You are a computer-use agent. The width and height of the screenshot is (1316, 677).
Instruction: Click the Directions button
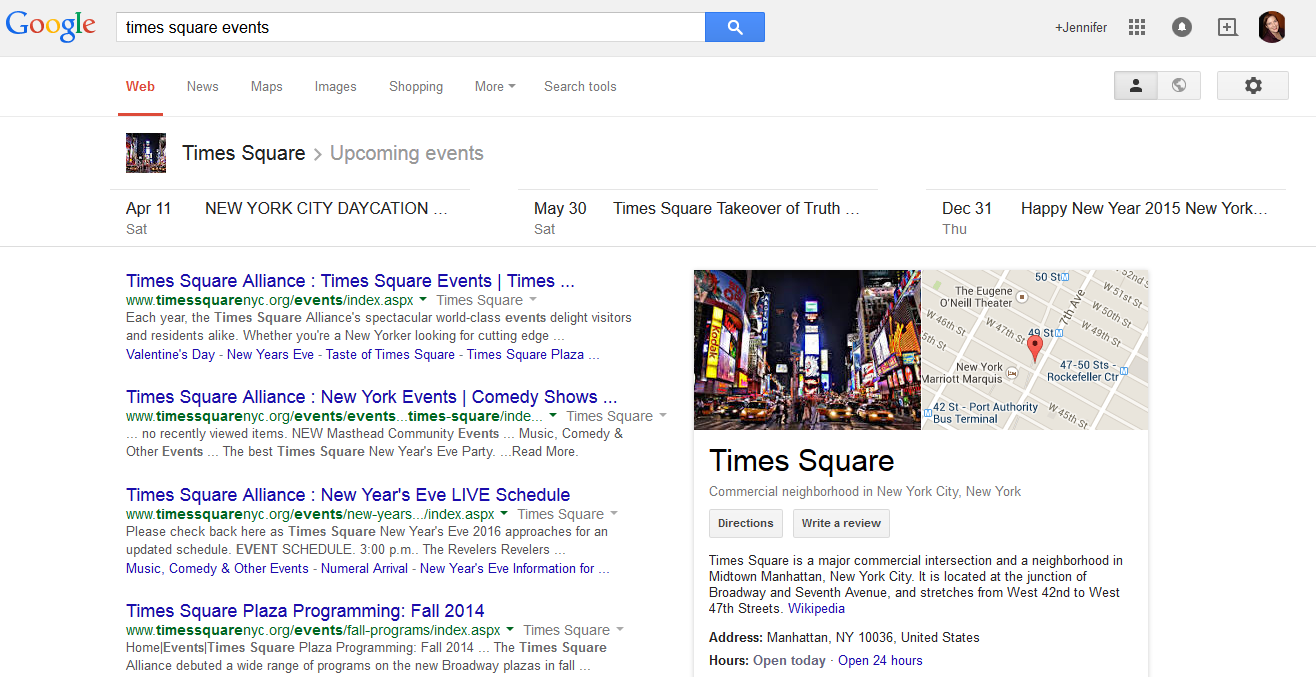745,523
